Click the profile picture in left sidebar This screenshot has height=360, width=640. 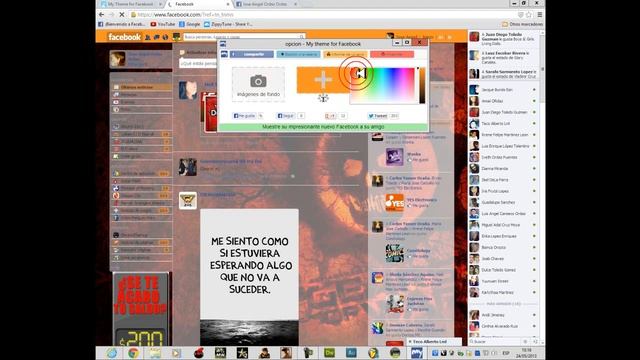click(118, 59)
